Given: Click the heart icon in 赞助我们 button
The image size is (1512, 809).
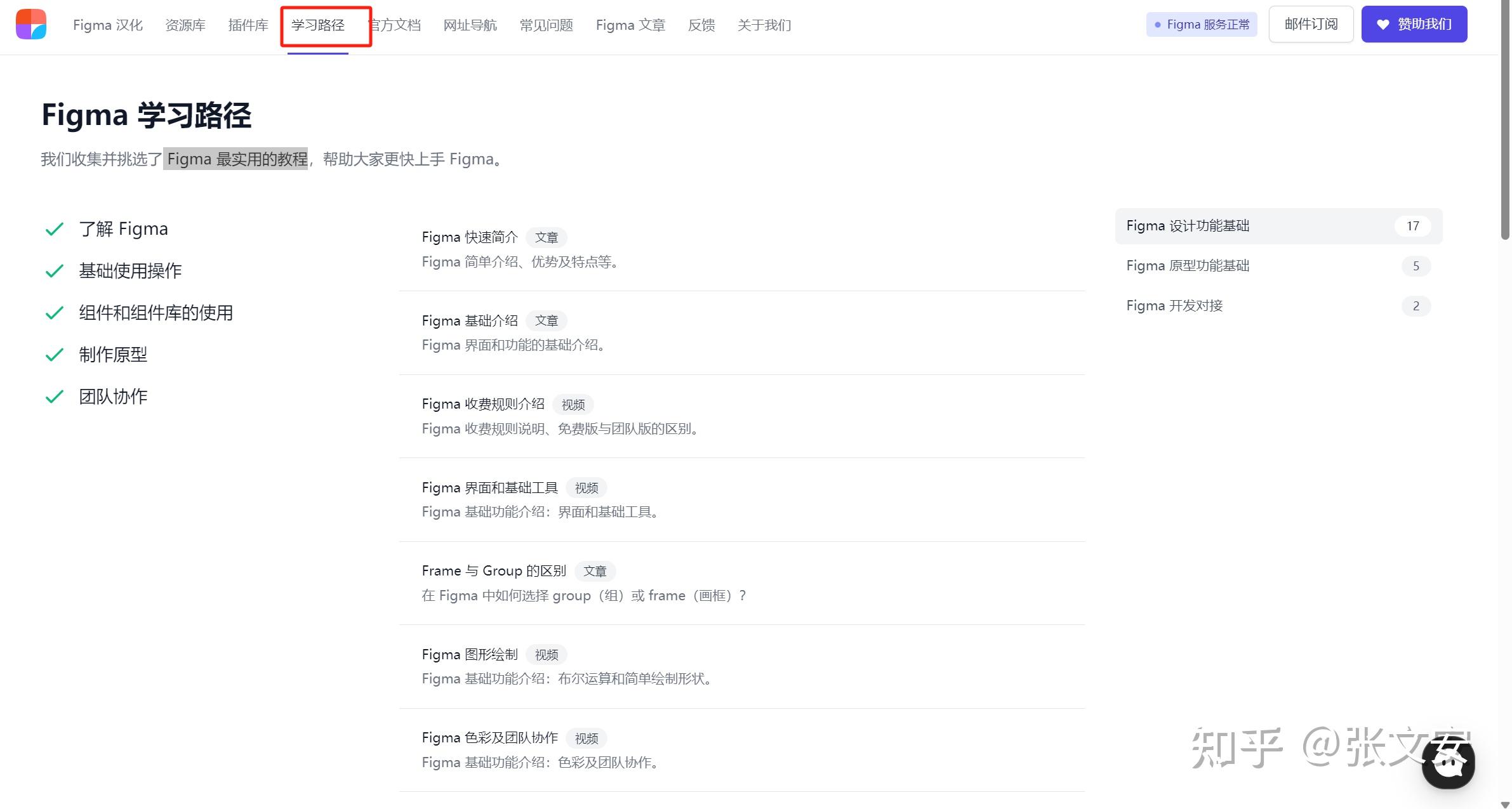Looking at the screenshot, I should click(1383, 25).
